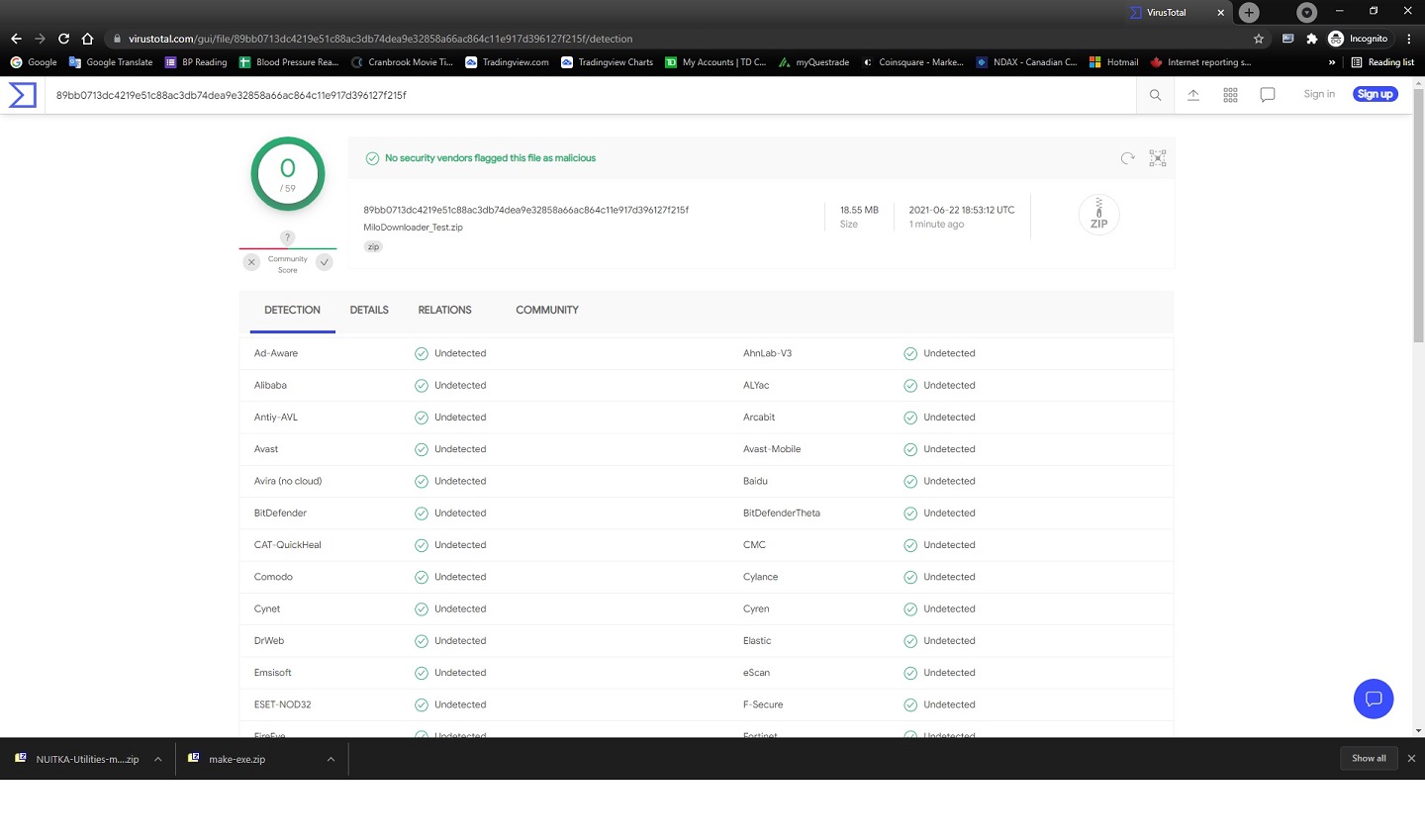Open the Reading list
Screen dimensions: 1425x840
coord(1382,62)
